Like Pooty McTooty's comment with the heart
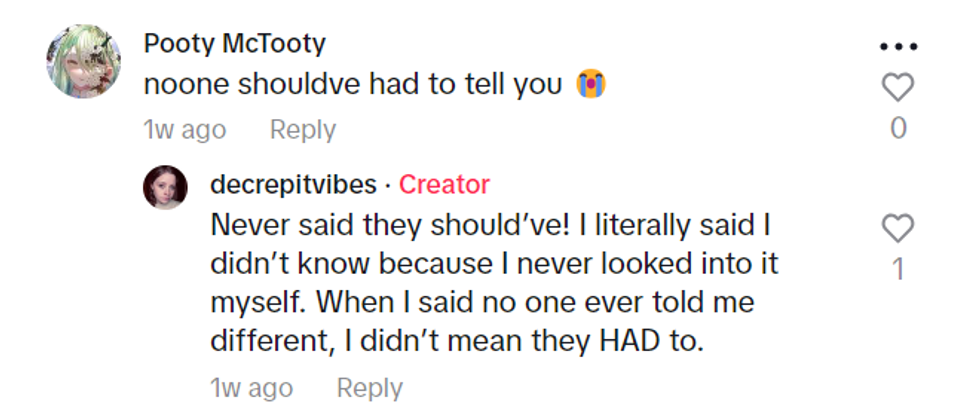 coord(898,88)
